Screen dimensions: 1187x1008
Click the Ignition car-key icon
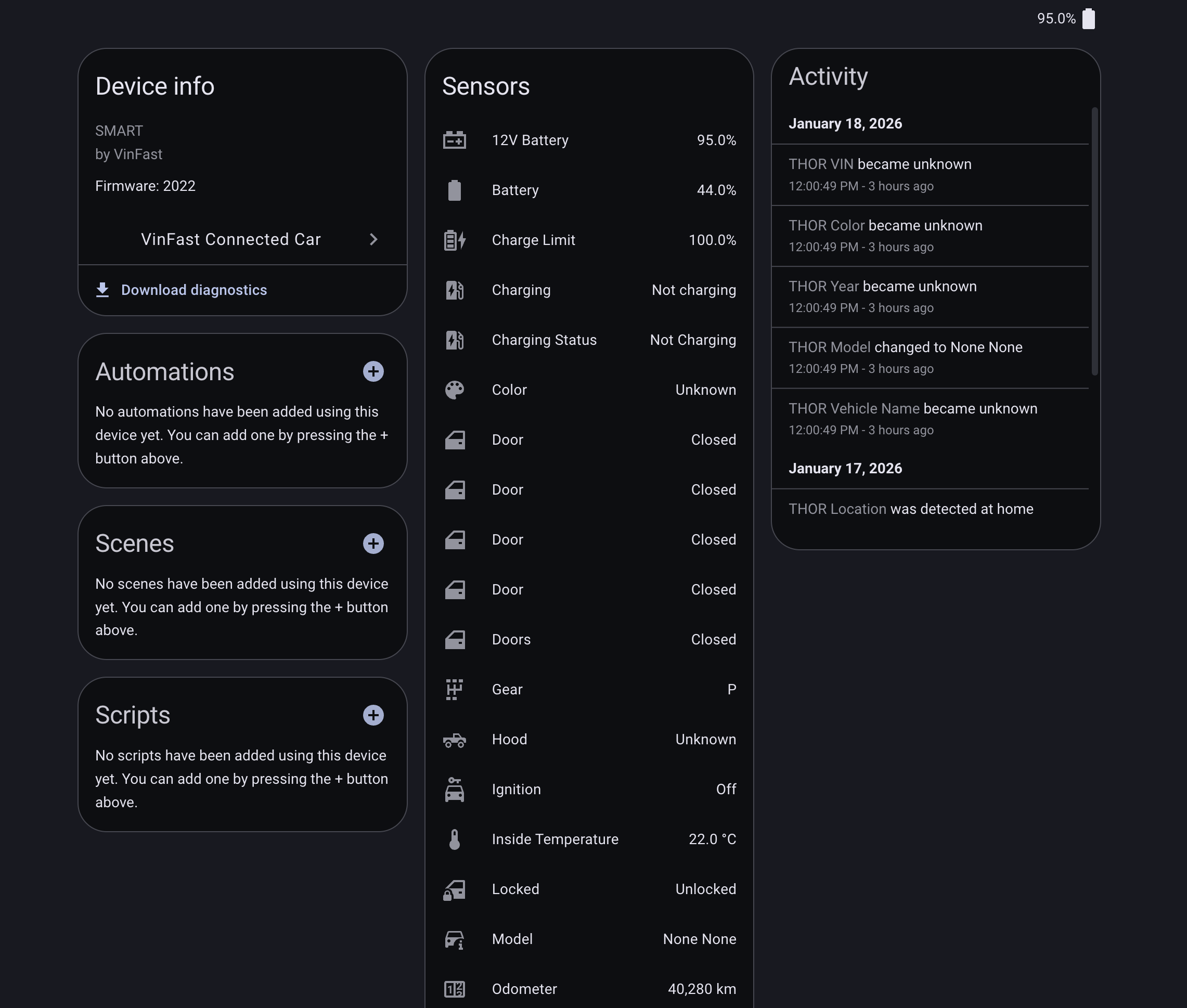pos(454,789)
